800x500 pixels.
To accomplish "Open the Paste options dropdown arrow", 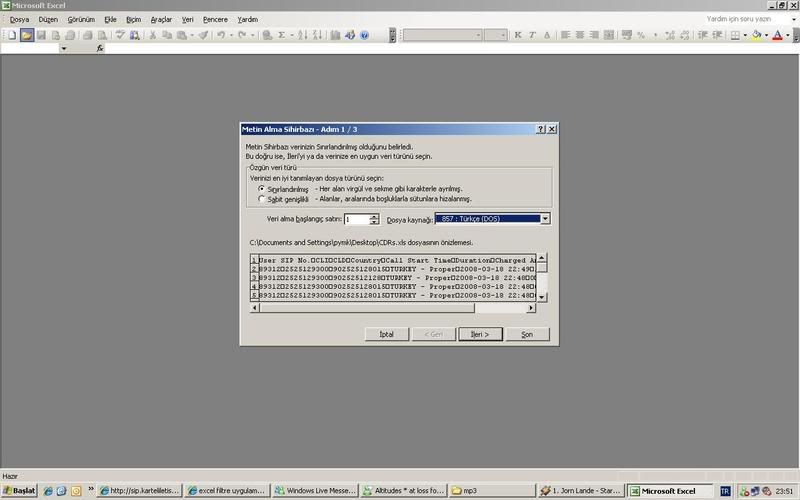I will (192, 35).
